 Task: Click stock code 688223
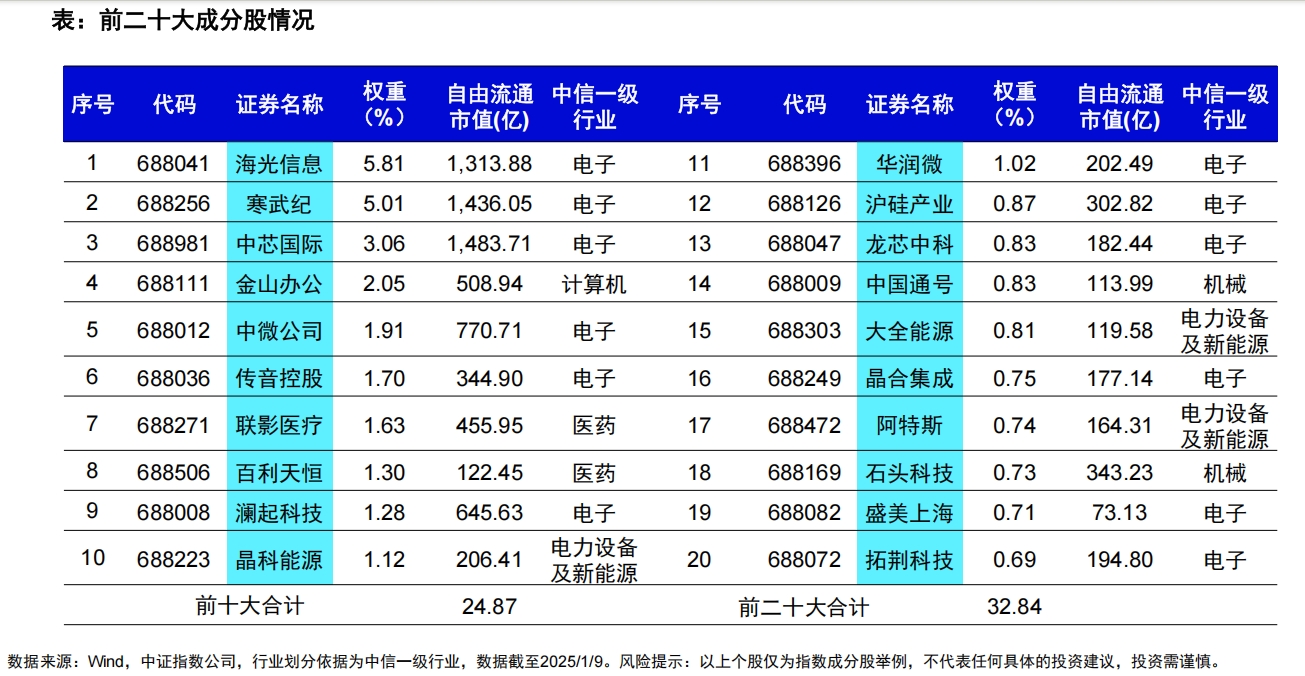pyautogui.click(x=174, y=560)
